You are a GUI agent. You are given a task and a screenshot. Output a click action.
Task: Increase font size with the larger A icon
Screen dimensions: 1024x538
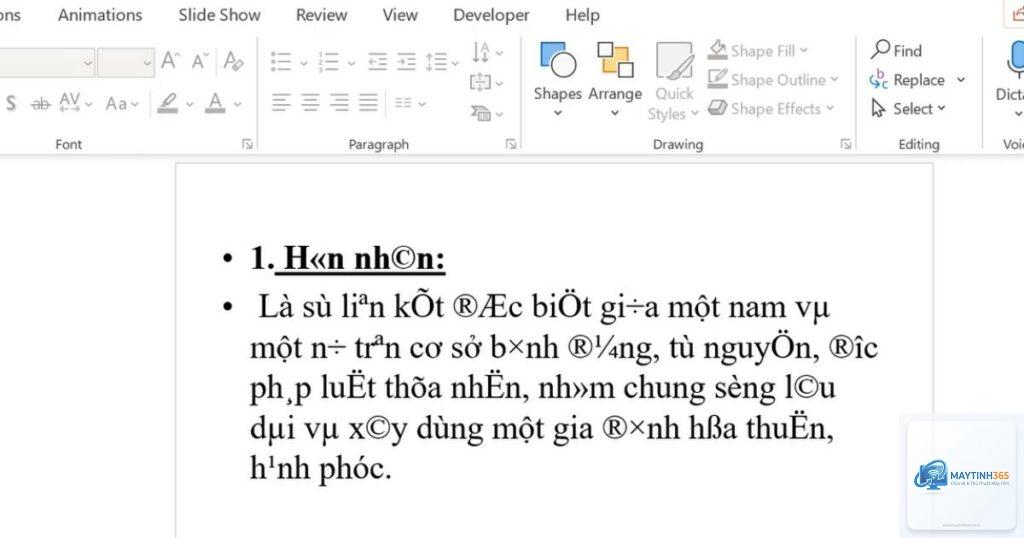(x=170, y=61)
